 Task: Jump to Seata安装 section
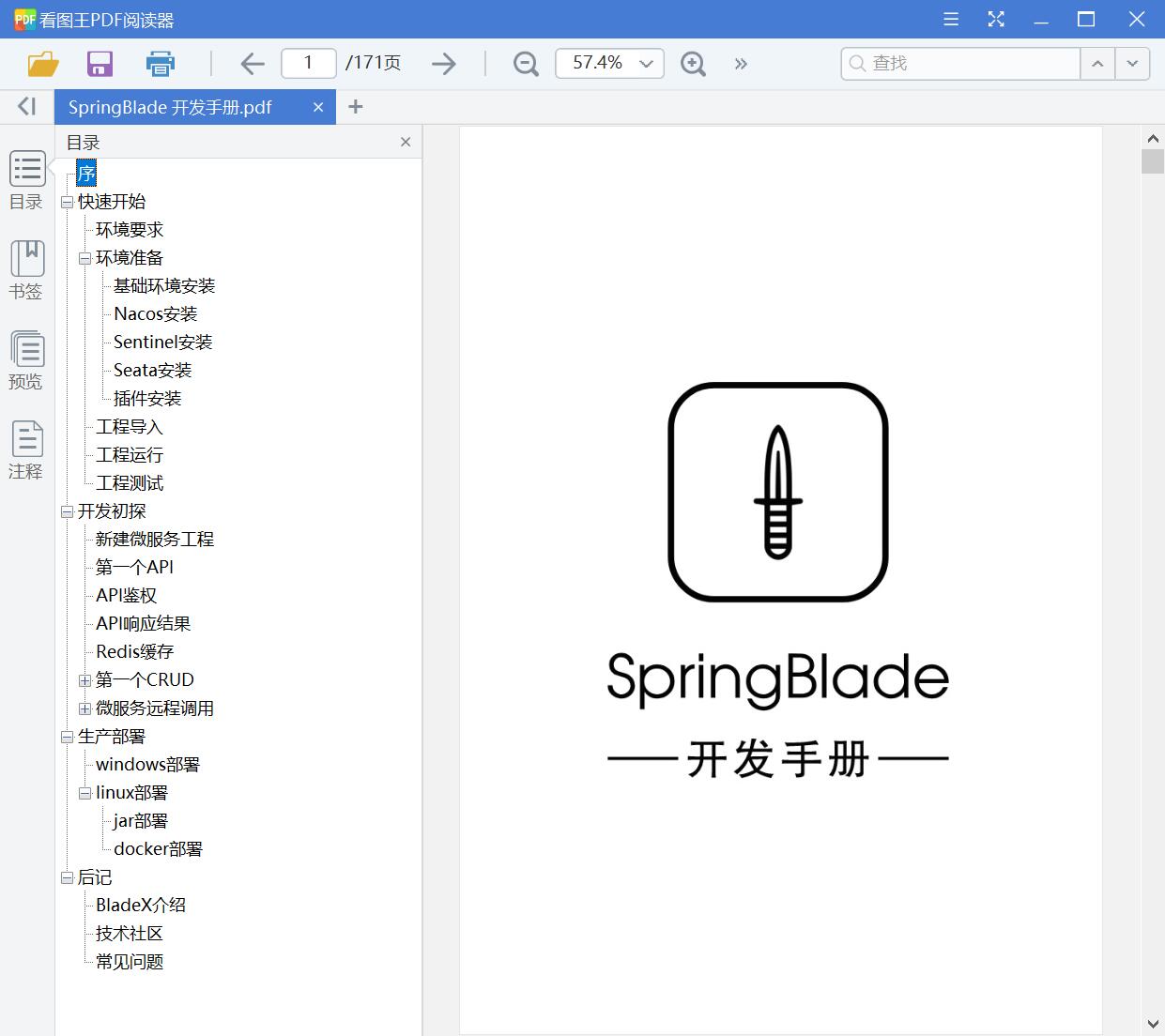(153, 371)
